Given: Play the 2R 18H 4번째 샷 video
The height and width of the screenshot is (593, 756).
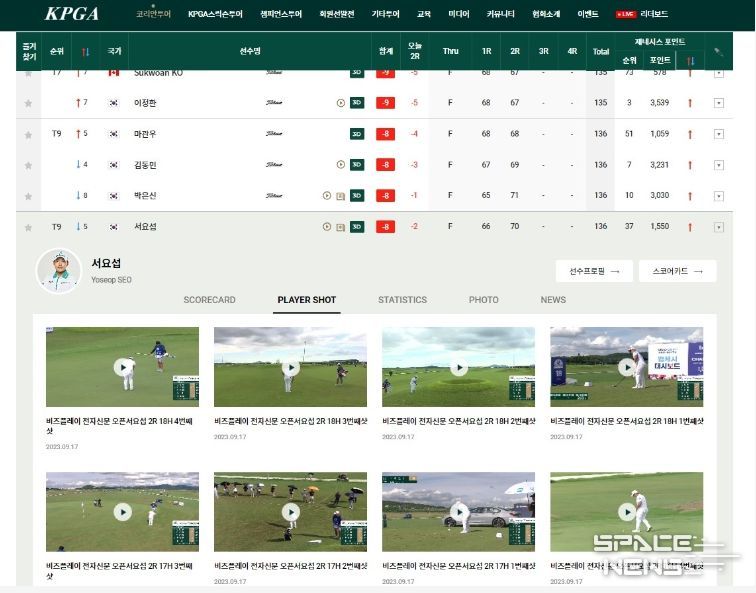Looking at the screenshot, I should pos(122,366).
